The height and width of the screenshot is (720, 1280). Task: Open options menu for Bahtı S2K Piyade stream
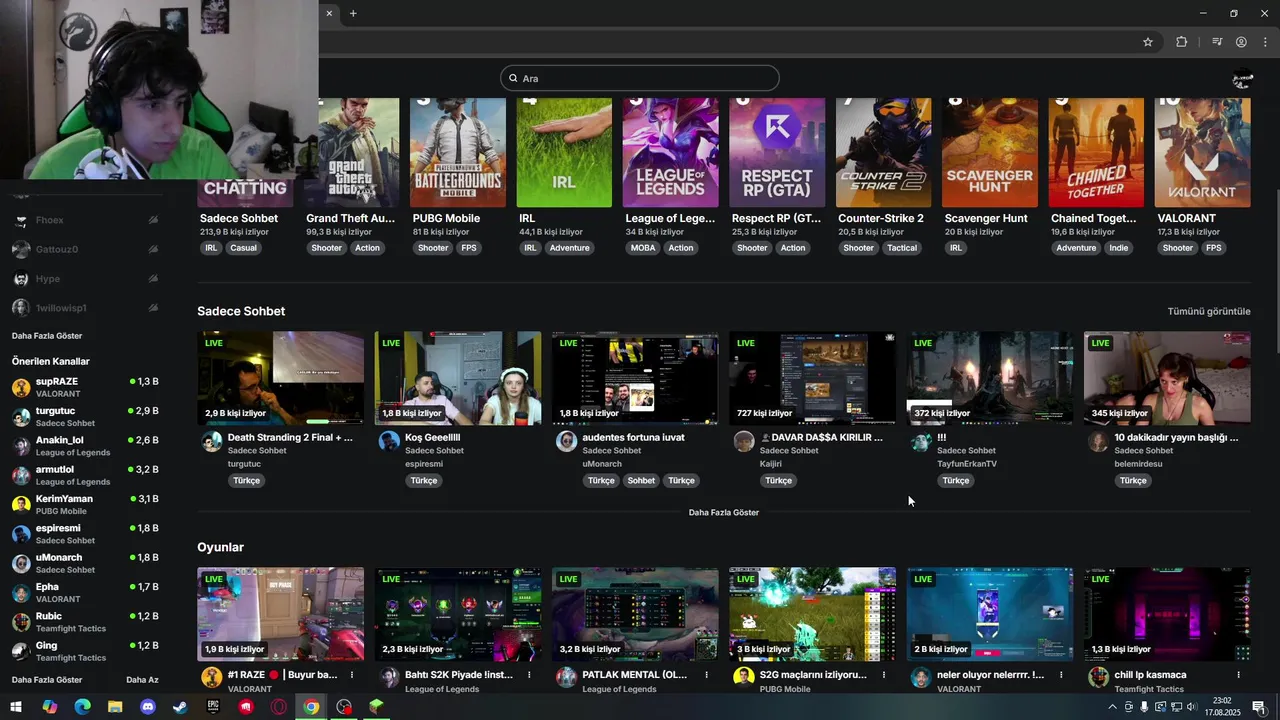point(529,675)
